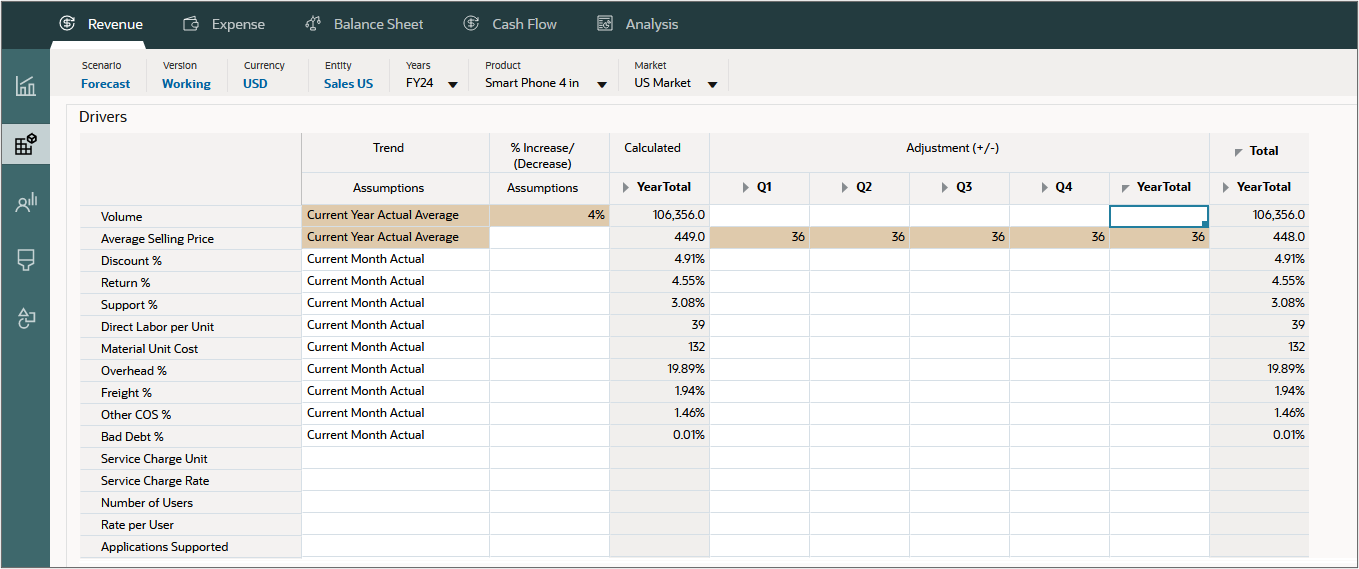
Task: Click the calculated 106,356.0 Volume value
Action: [659, 215]
